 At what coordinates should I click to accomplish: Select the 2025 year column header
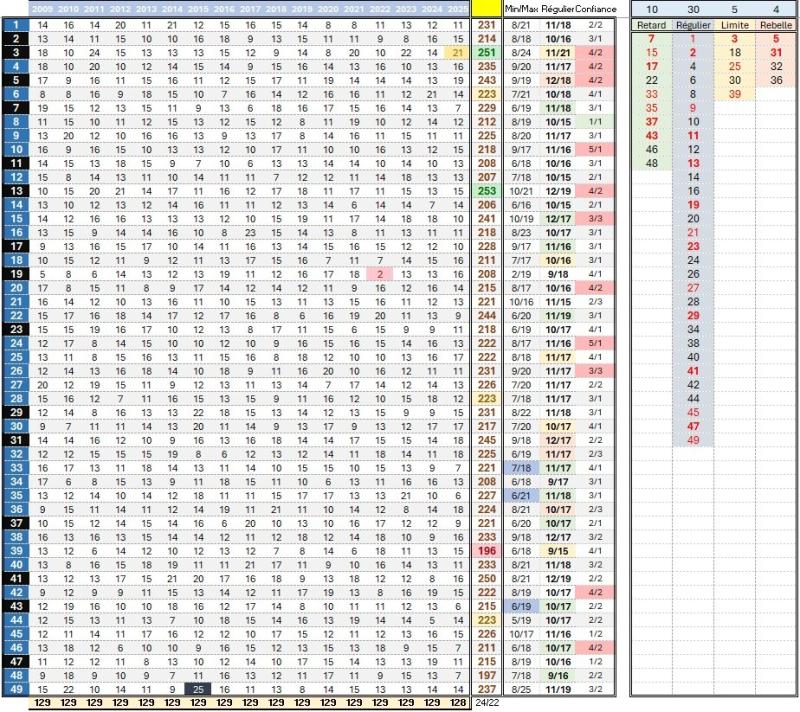[x=458, y=8]
